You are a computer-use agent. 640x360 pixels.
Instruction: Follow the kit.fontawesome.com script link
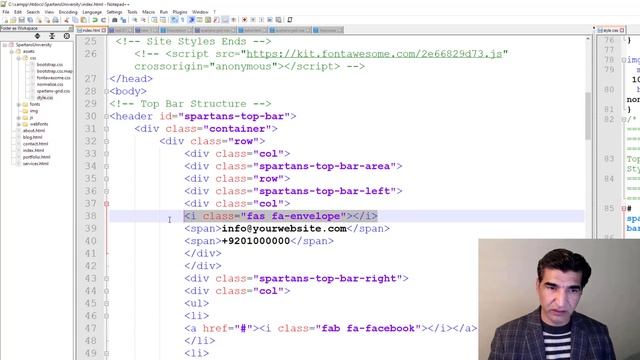pyautogui.click(x=374, y=54)
